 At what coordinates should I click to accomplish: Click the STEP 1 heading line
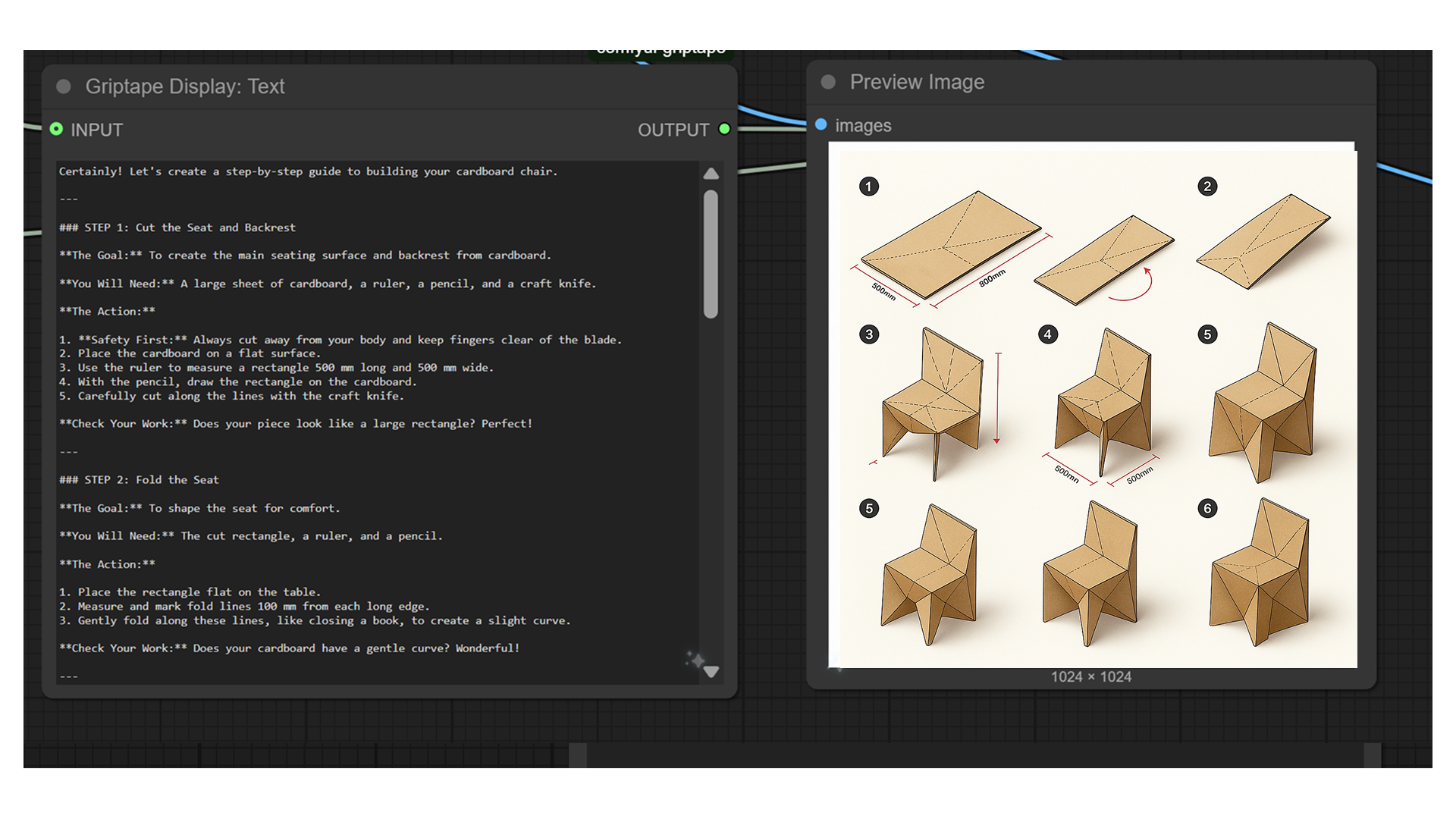click(177, 227)
